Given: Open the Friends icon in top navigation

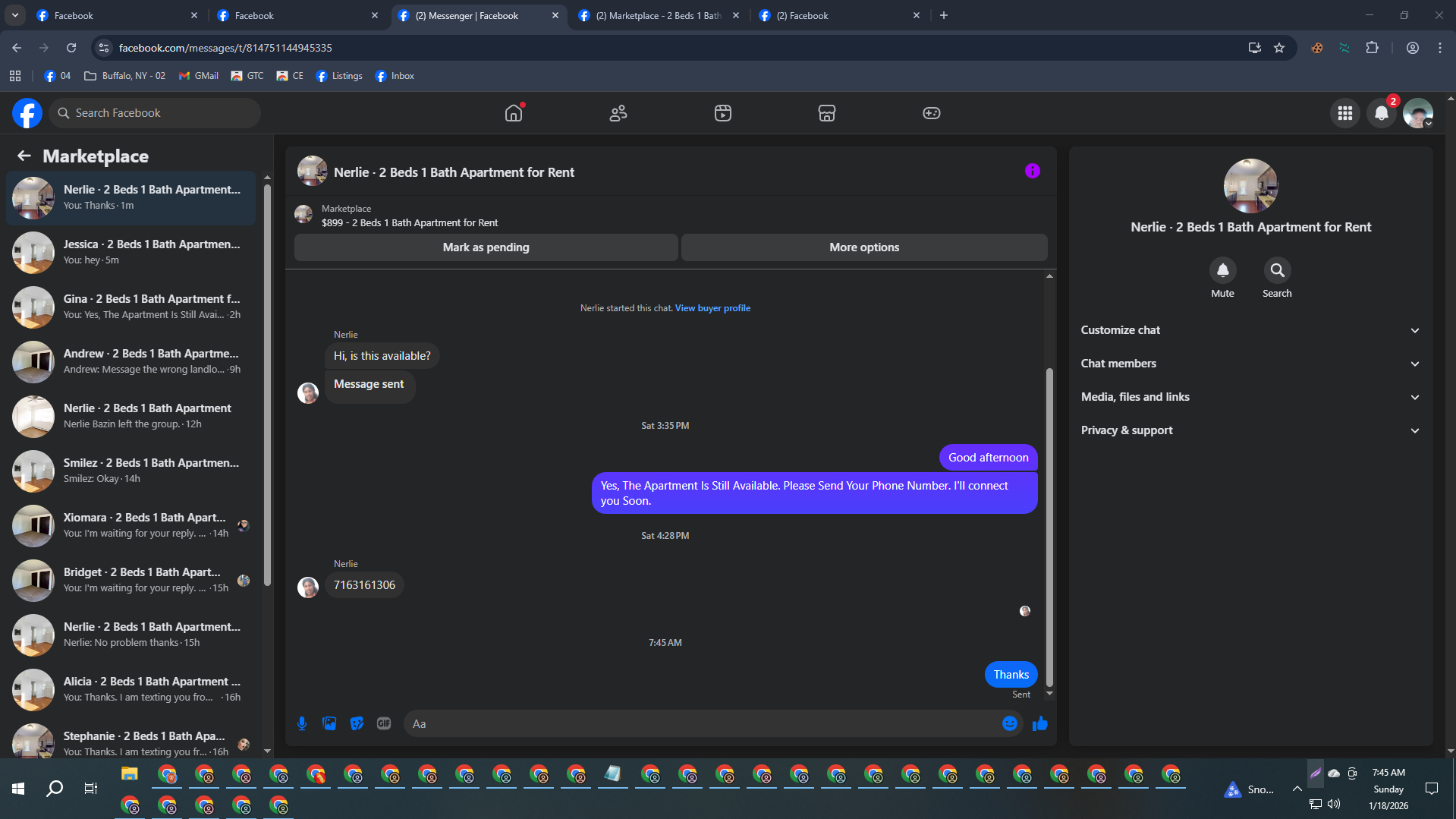Looking at the screenshot, I should coord(618,113).
